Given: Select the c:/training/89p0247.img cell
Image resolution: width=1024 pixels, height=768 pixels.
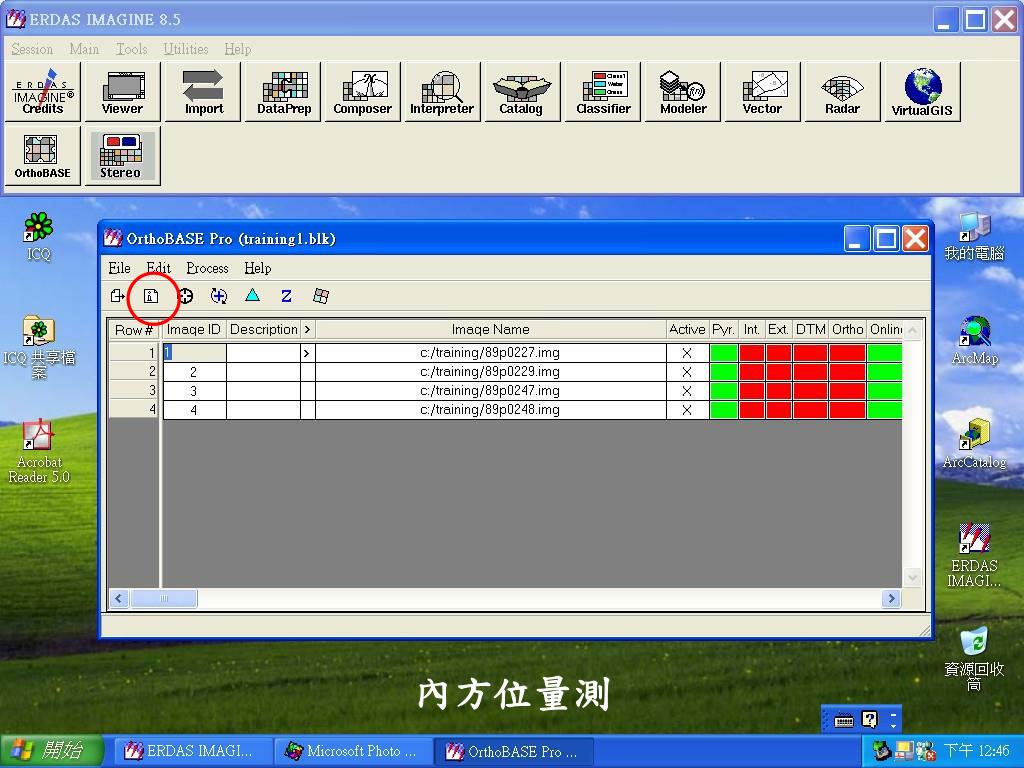Looking at the screenshot, I should click(490, 391).
